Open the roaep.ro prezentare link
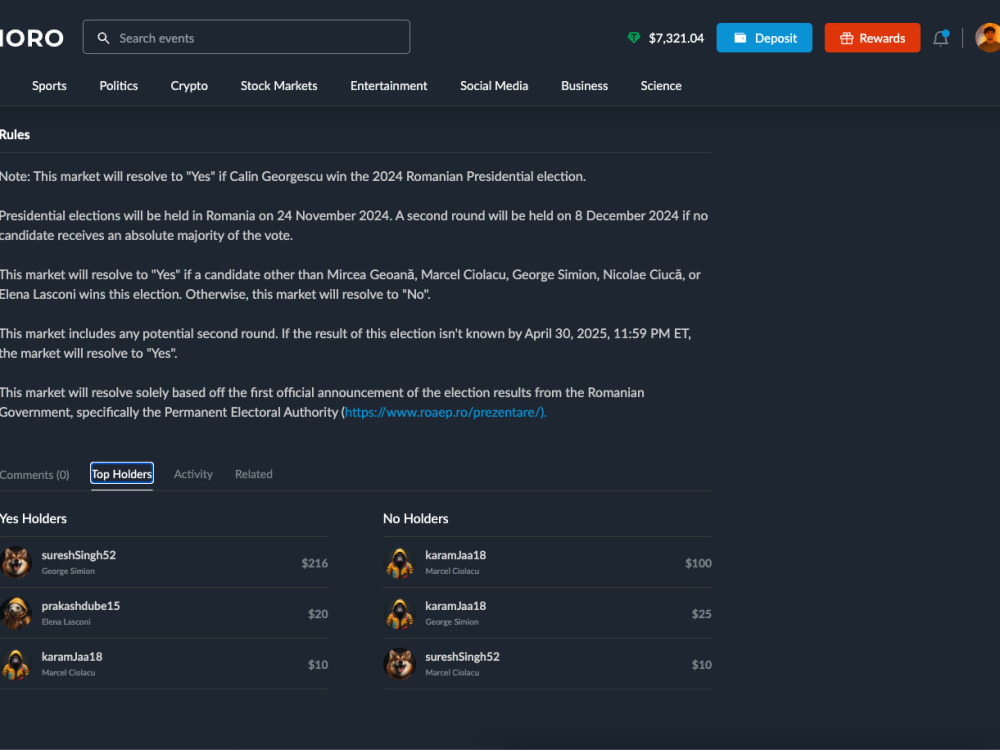Viewport: 1000px width, 750px height. coord(445,412)
